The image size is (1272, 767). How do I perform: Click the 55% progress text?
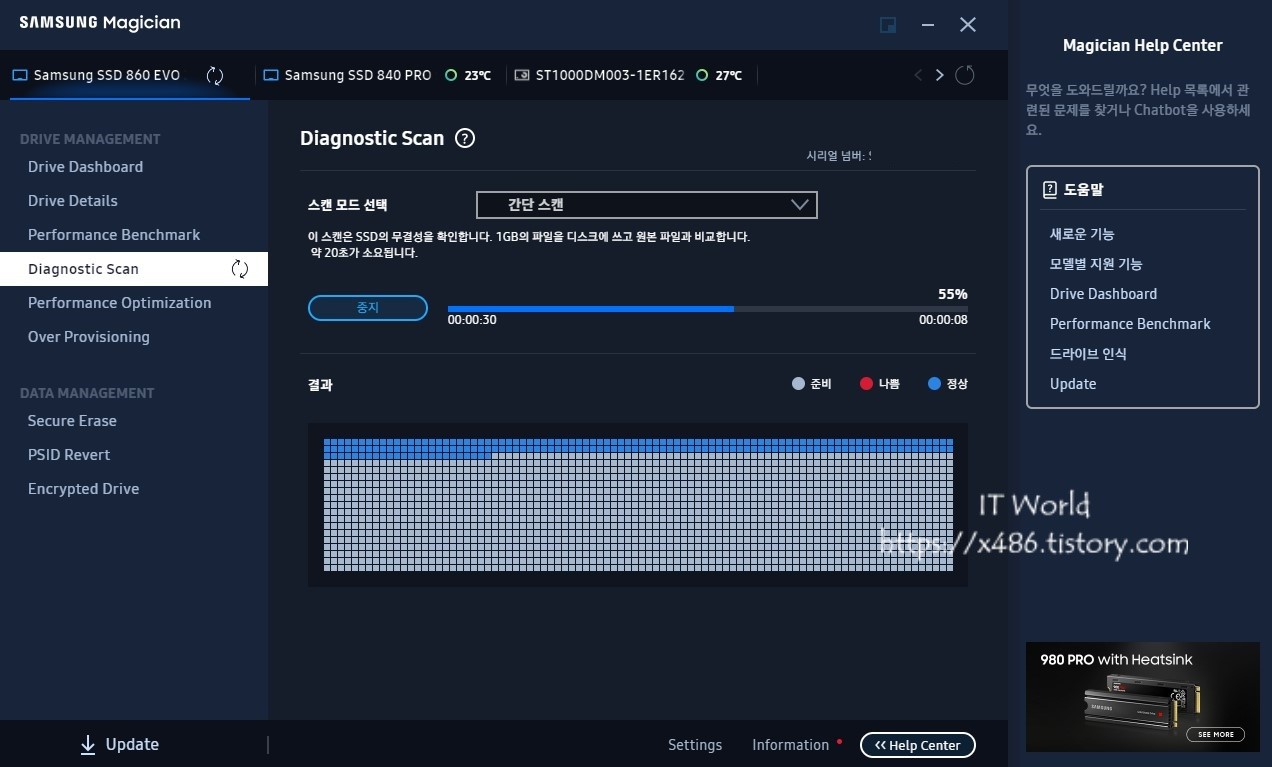point(953,295)
